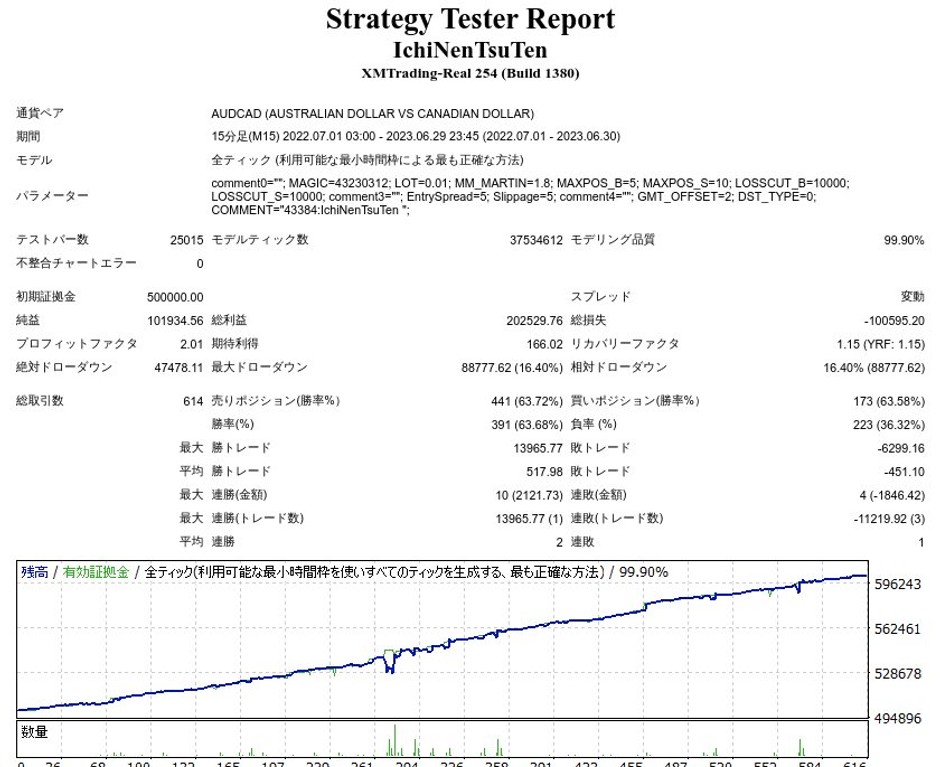
Task: Click the 通貨ペア row label
Action: point(40,113)
